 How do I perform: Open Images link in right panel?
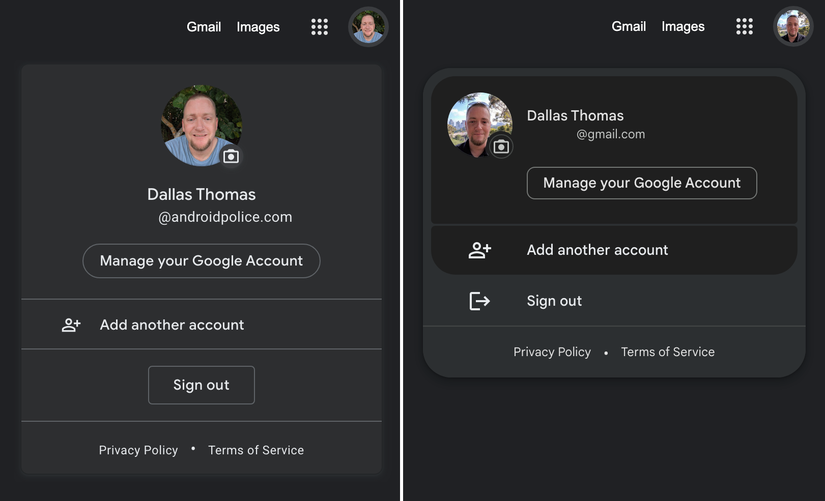click(683, 26)
